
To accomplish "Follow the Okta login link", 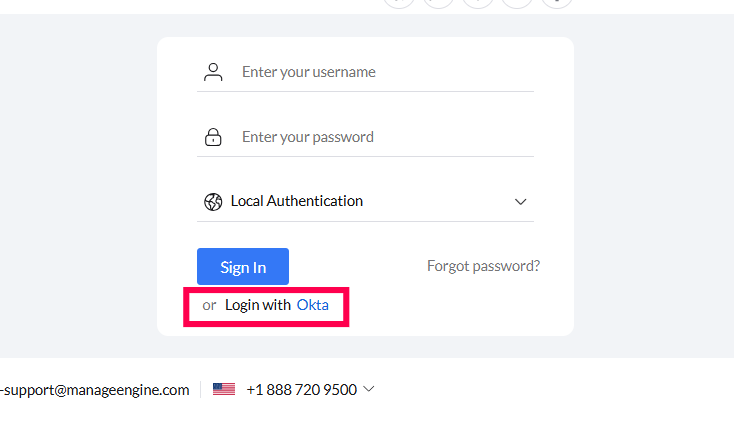I will pyautogui.click(x=312, y=305).
